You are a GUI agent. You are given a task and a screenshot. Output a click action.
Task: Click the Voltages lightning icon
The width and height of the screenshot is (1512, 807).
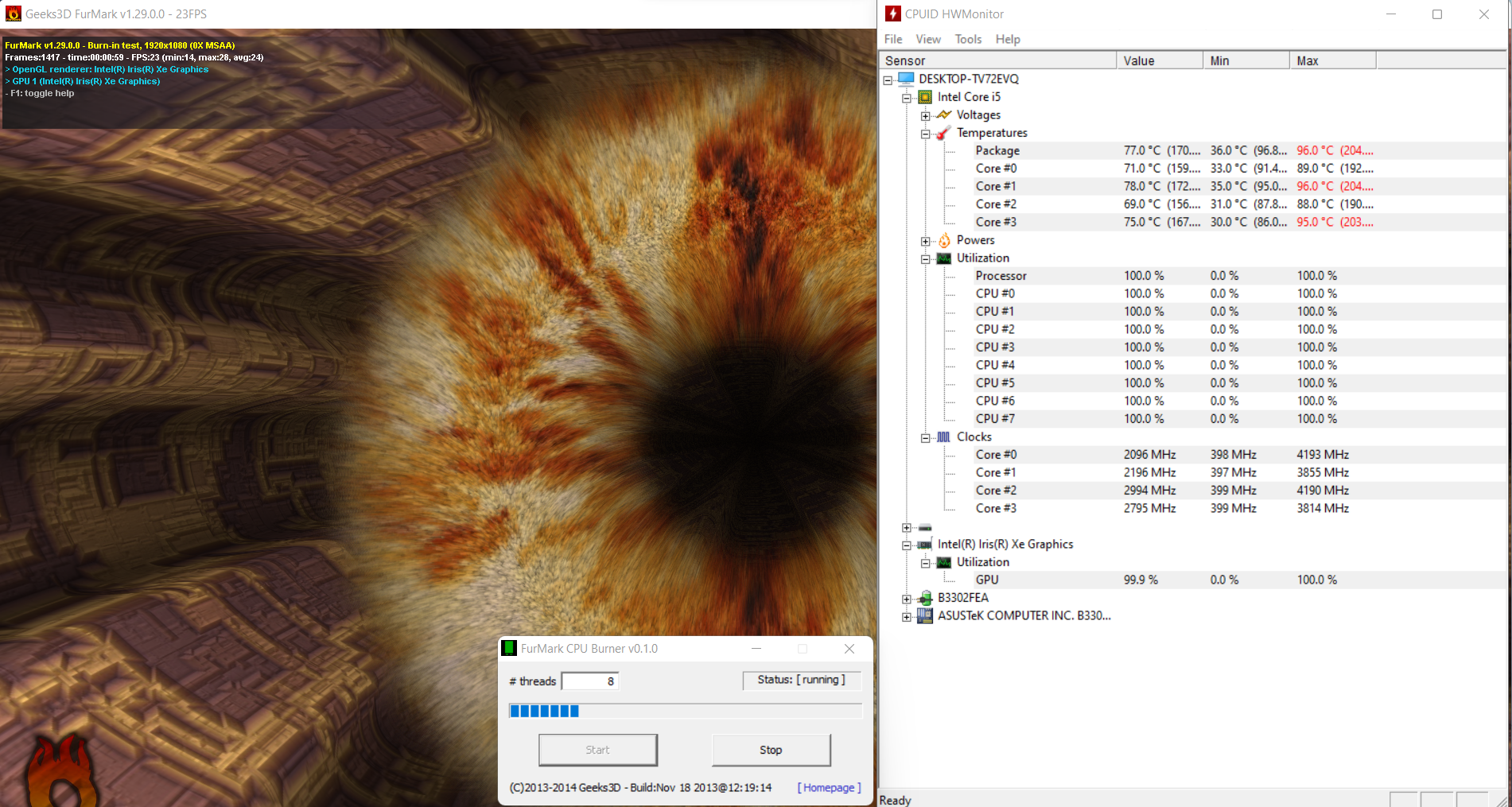point(944,114)
